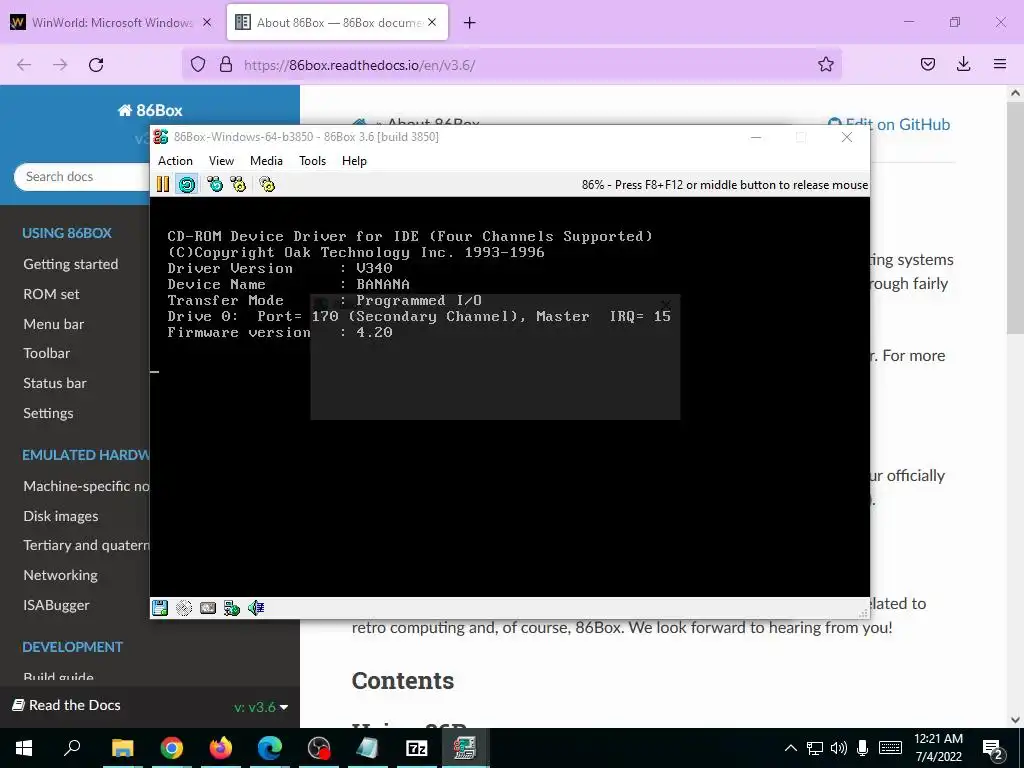Click the hard reset toolbar icon
1024x768 pixels.
[187, 185]
